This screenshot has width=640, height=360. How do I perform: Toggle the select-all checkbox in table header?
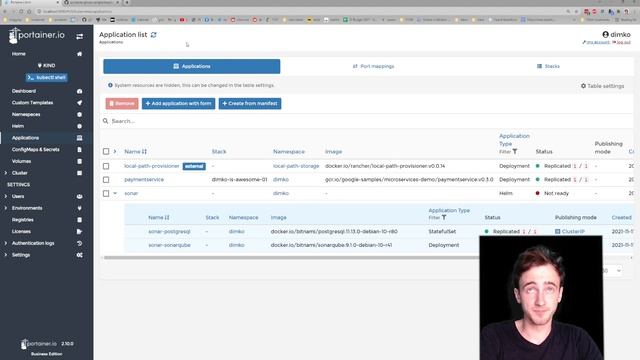tap(106, 152)
